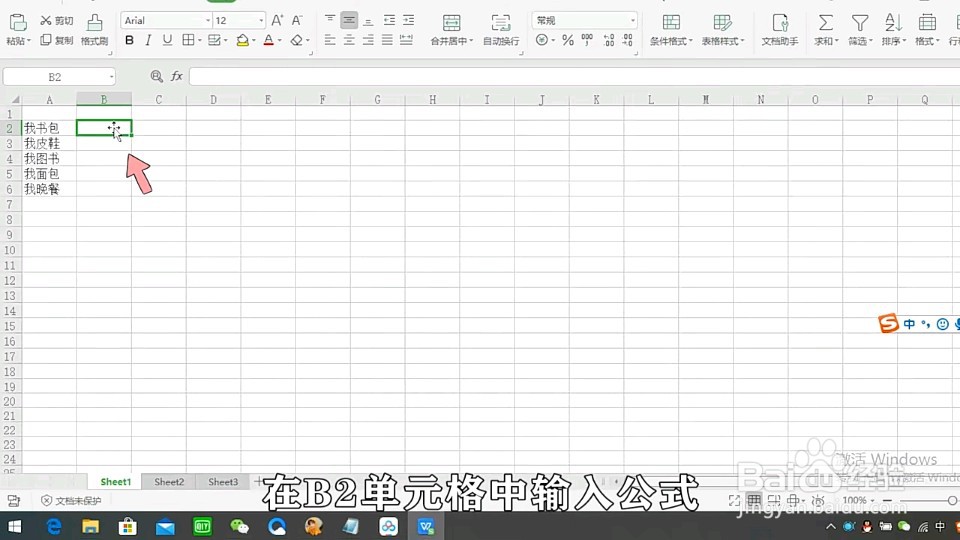The width and height of the screenshot is (960, 540).
Task: Open the Name Box dropdown showing B2
Action: pyautogui.click(x=111, y=77)
